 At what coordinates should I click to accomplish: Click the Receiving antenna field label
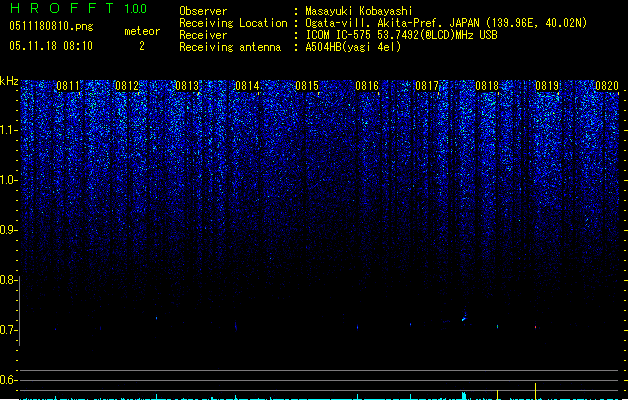pyautogui.click(x=230, y=47)
